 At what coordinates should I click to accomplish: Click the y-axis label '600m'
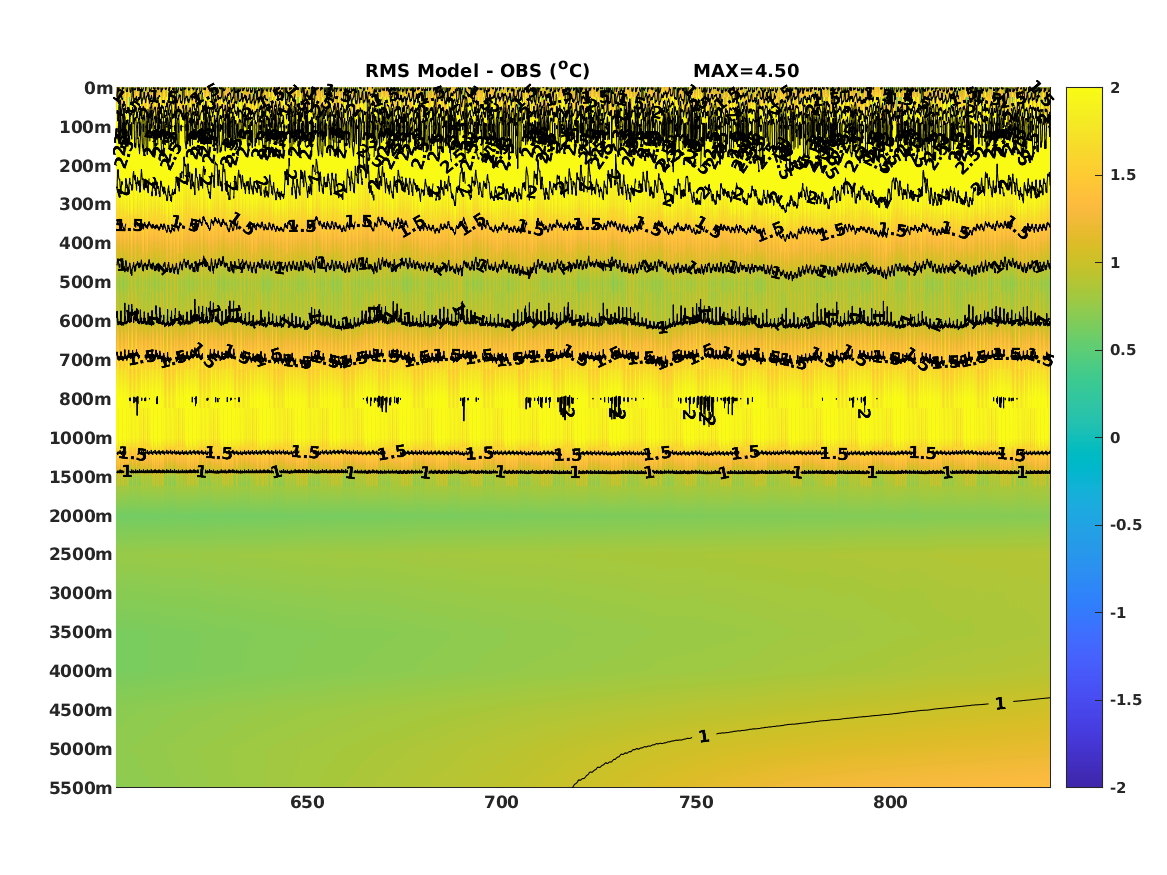pyautogui.click(x=86, y=321)
